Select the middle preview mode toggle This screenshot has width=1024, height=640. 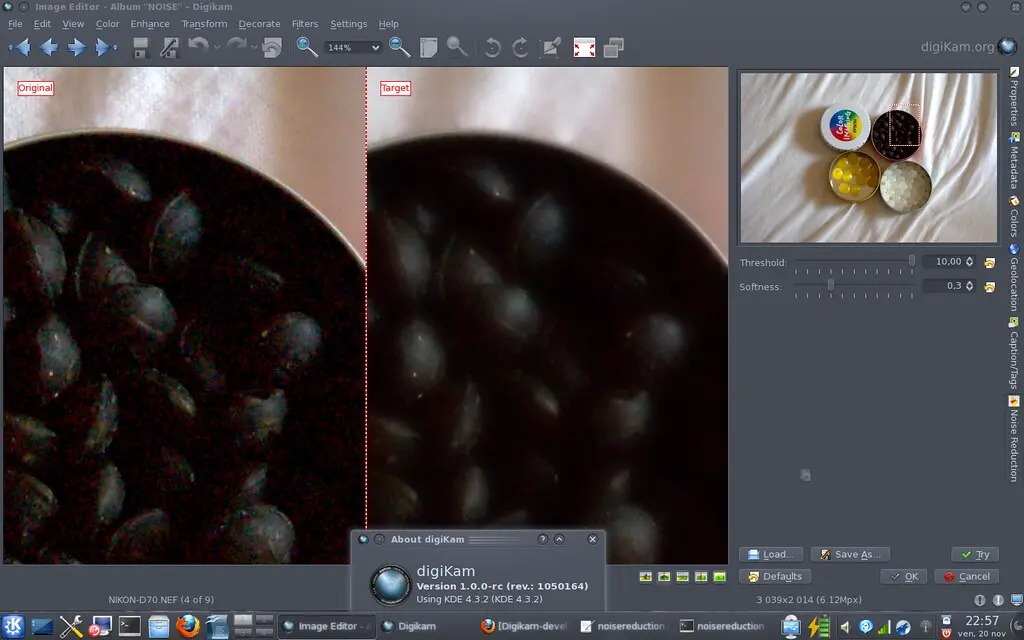coord(682,577)
